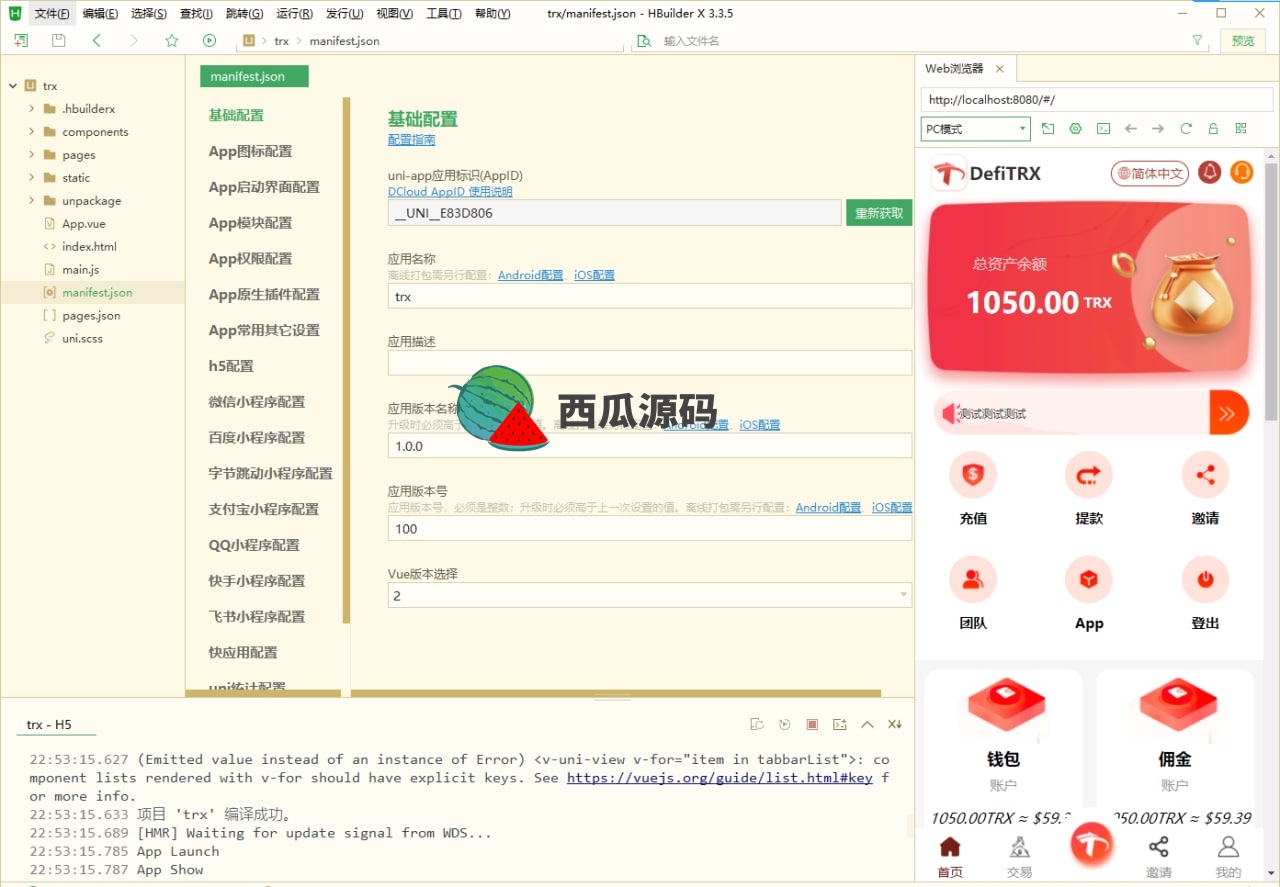Open 微信小程序配置 section
Image resolution: width=1280 pixels, height=887 pixels.
point(257,402)
